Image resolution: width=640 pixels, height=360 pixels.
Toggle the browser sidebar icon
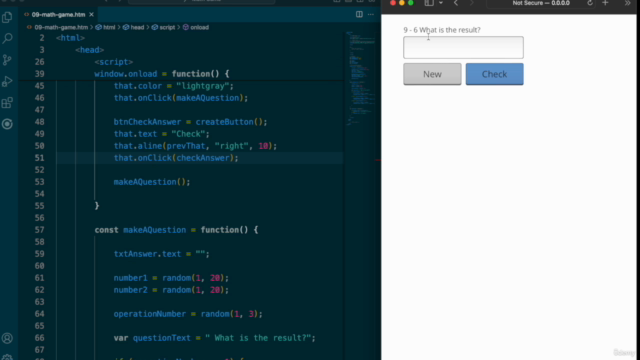(429, 3)
